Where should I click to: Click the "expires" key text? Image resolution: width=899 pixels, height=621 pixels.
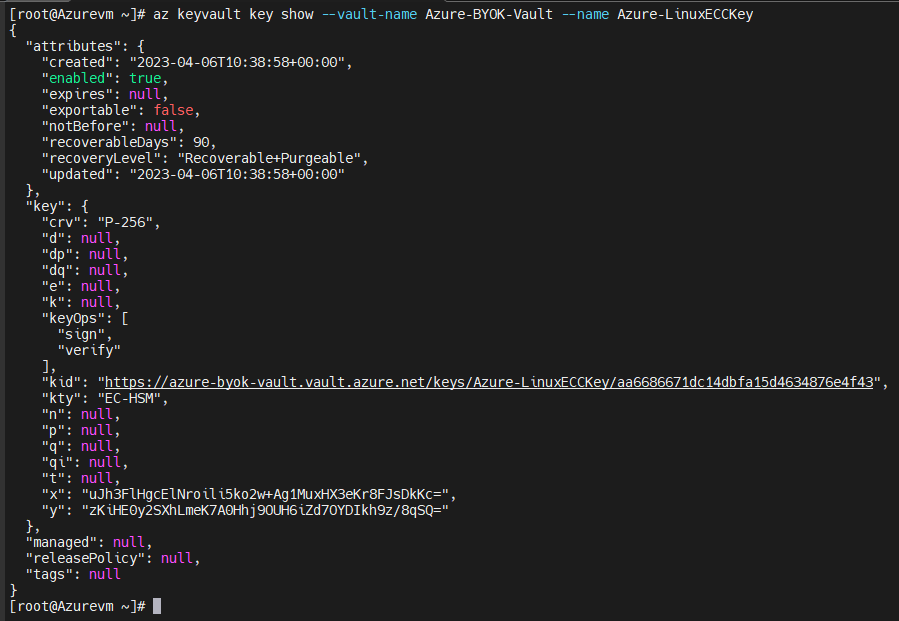pyautogui.click(x=77, y=94)
